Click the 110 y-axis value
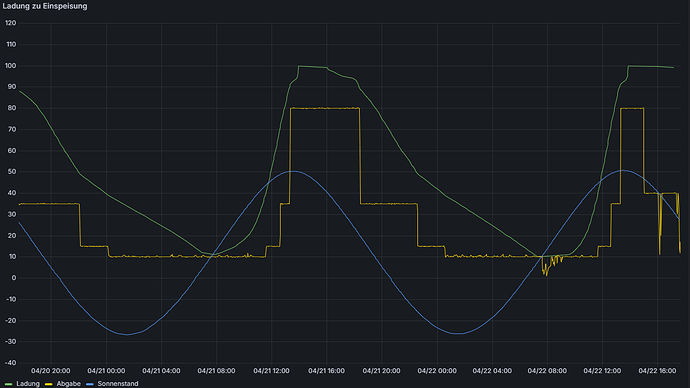This screenshot has width=690, height=388. click(x=11, y=44)
